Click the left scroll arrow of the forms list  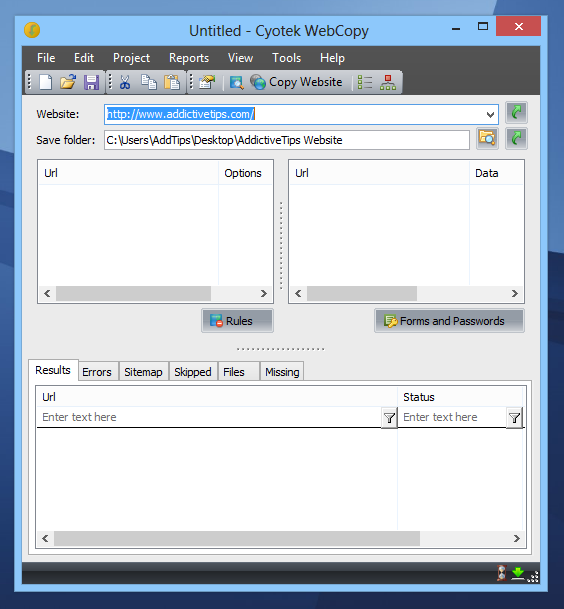(298, 293)
